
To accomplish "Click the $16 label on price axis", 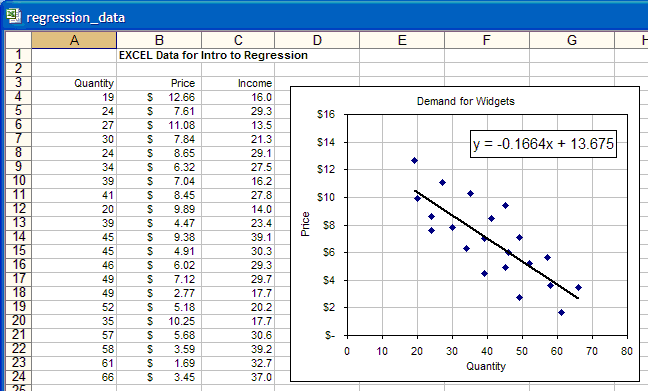I will point(326,114).
